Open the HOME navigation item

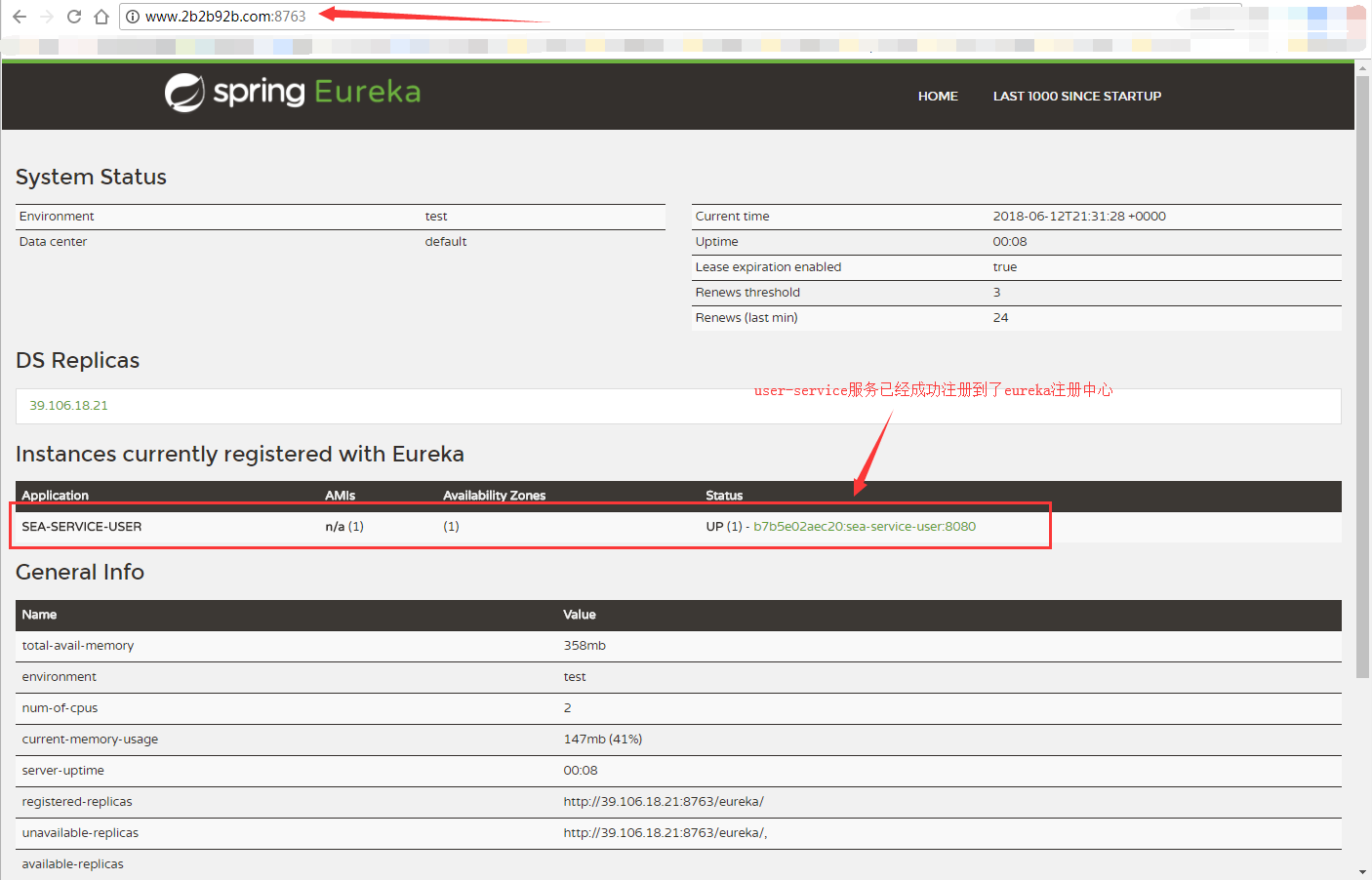[938, 96]
